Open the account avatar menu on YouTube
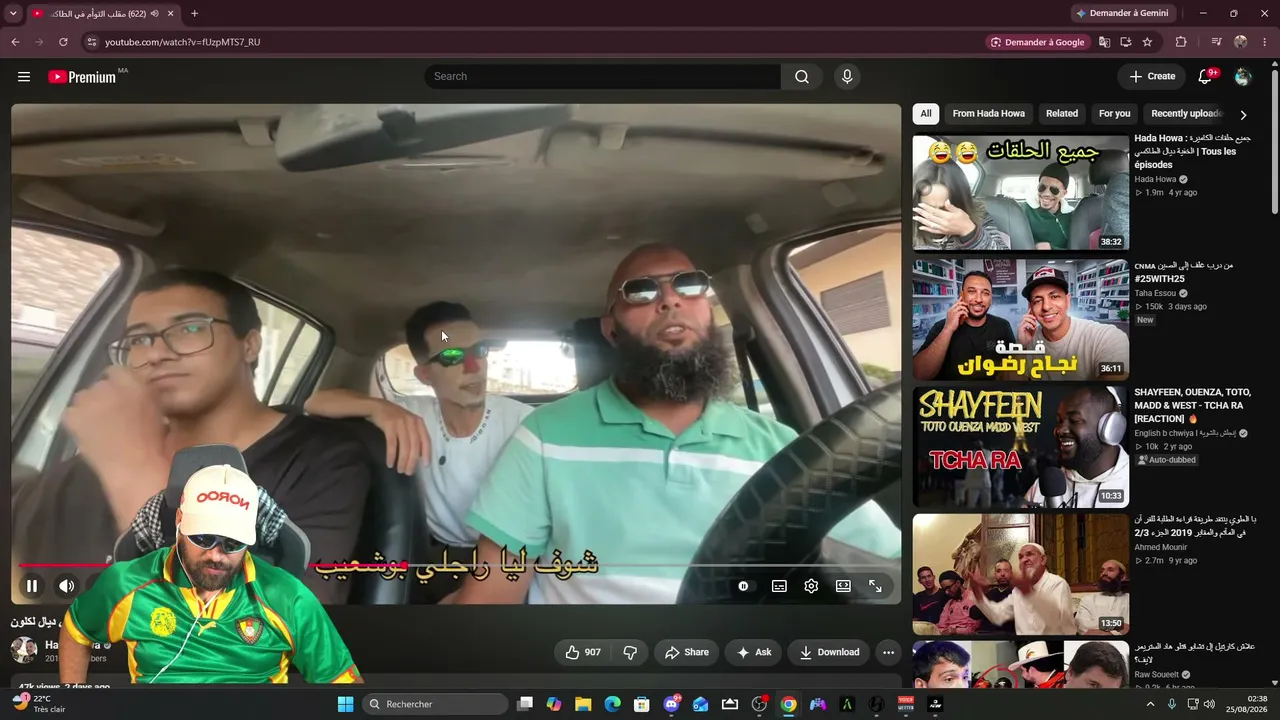This screenshot has width=1280, height=720. click(1243, 76)
